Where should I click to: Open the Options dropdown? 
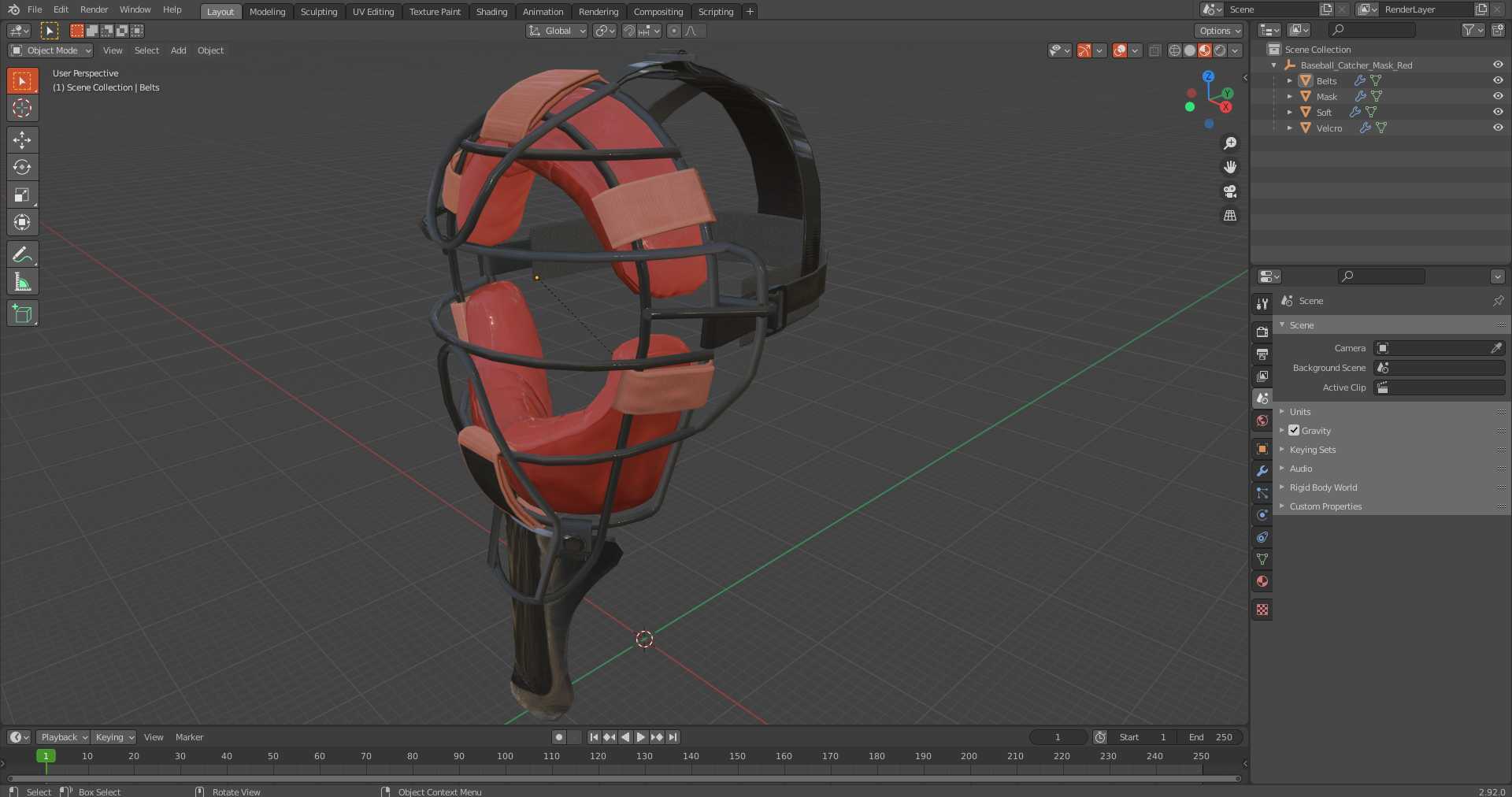[x=1219, y=31]
